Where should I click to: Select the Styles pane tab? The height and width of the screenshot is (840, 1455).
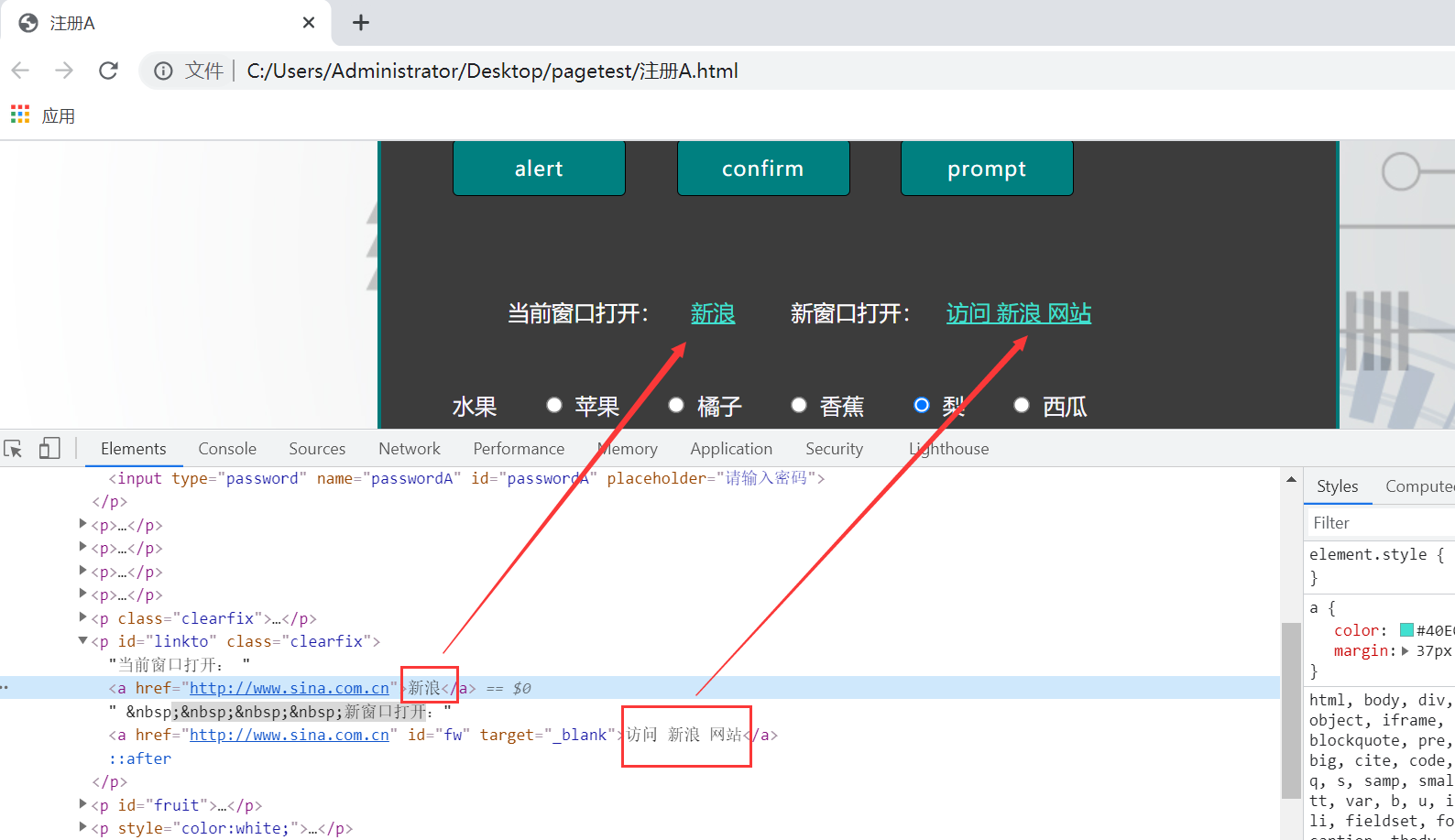[1338, 486]
